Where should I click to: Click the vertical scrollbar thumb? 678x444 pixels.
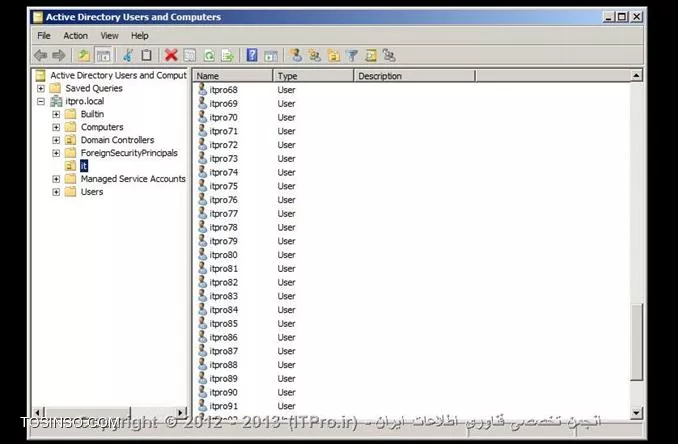636,342
